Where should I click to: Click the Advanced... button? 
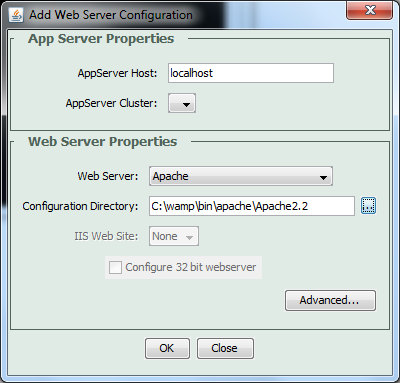coord(330,300)
